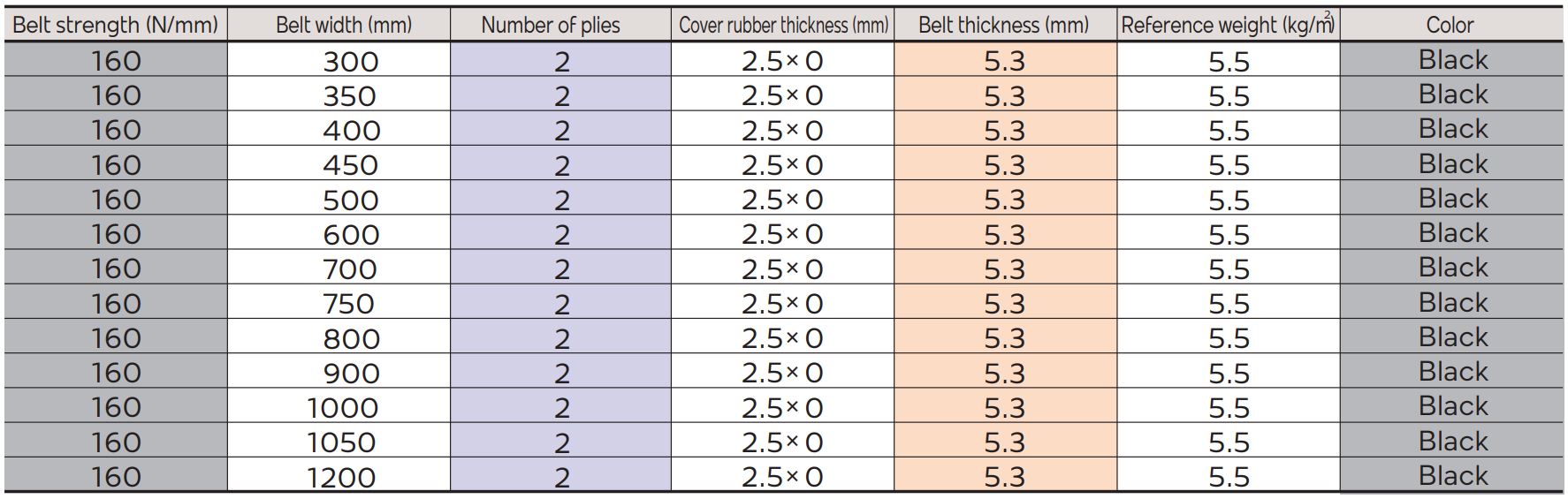
Task: Click the Belt strength (N/mm) column header
Action: (x=116, y=25)
